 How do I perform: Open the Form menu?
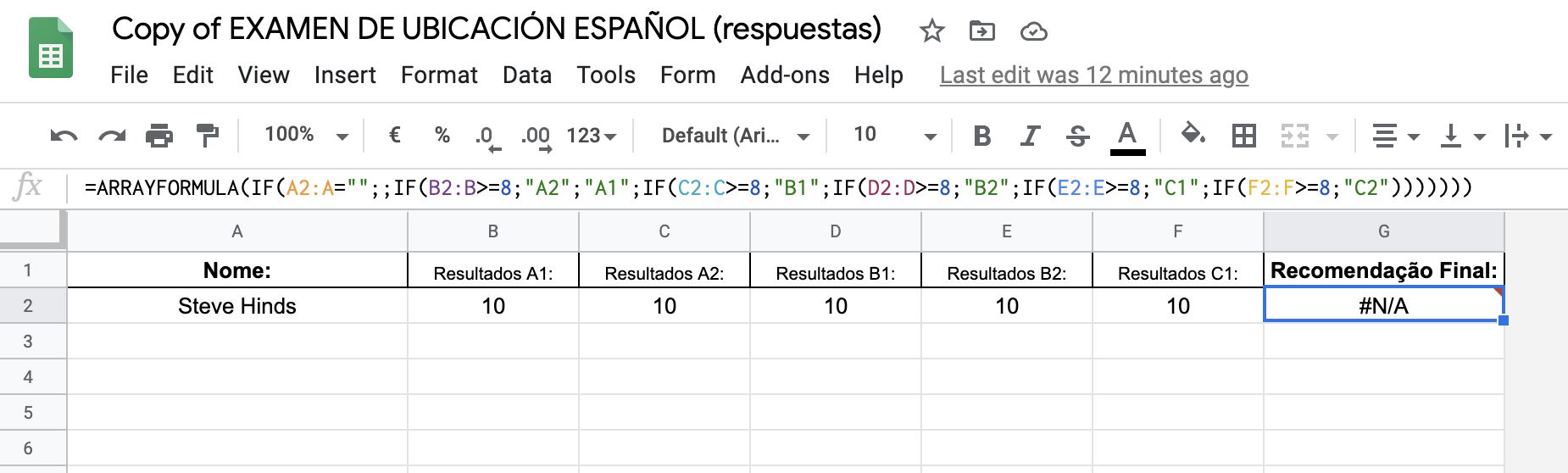[687, 75]
